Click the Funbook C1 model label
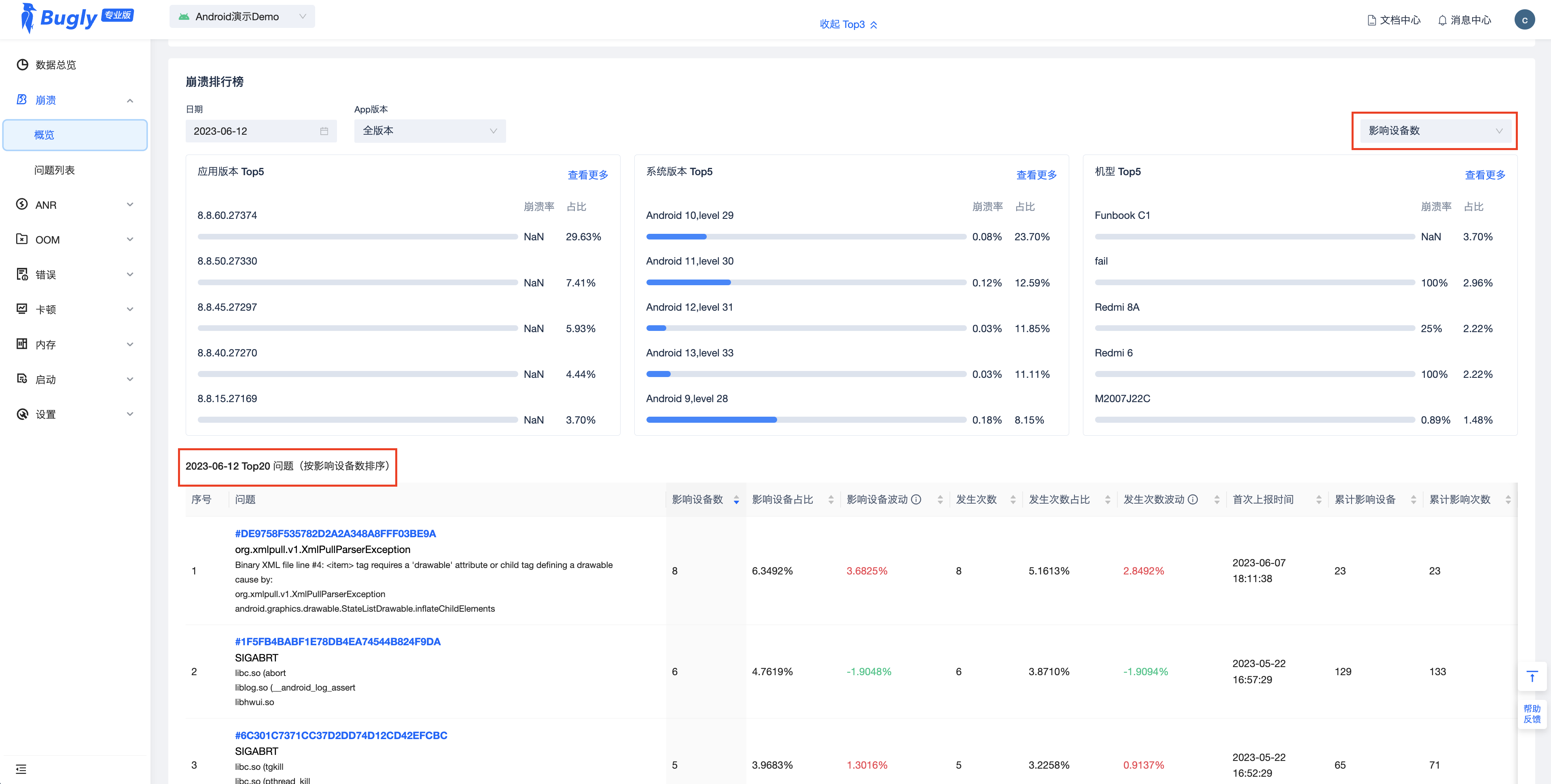The height and width of the screenshot is (784, 1551). 1122,215
